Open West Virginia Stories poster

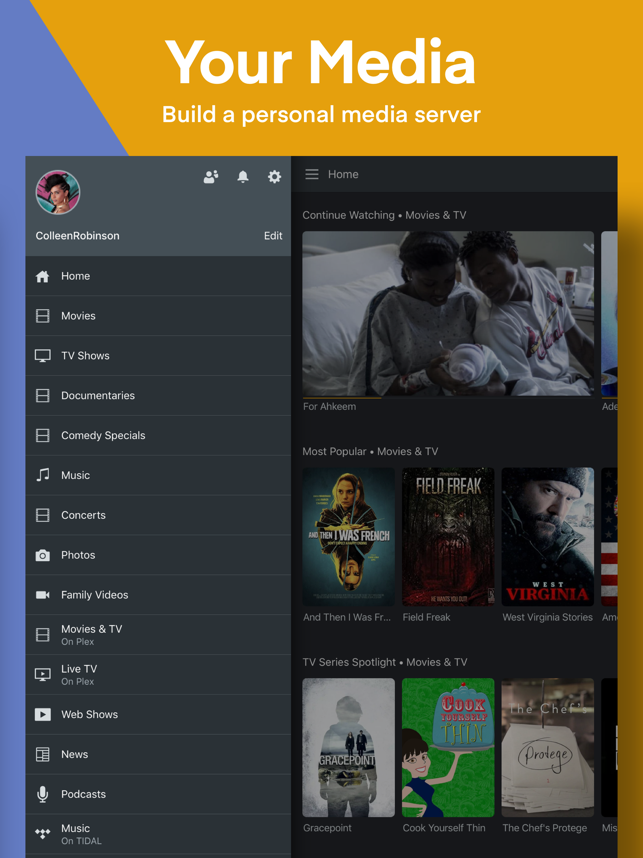click(x=548, y=537)
